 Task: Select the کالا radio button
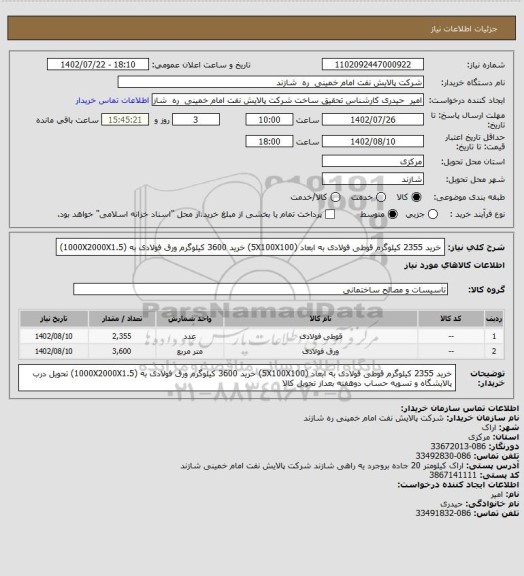[x=416, y=197]
